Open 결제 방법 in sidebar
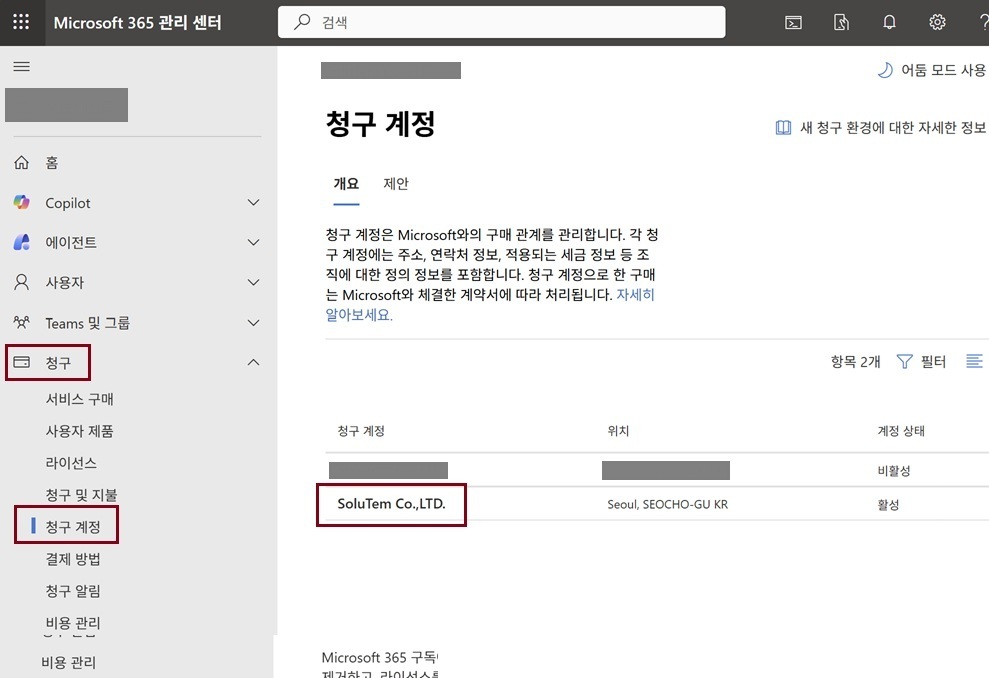 [73, 559]
